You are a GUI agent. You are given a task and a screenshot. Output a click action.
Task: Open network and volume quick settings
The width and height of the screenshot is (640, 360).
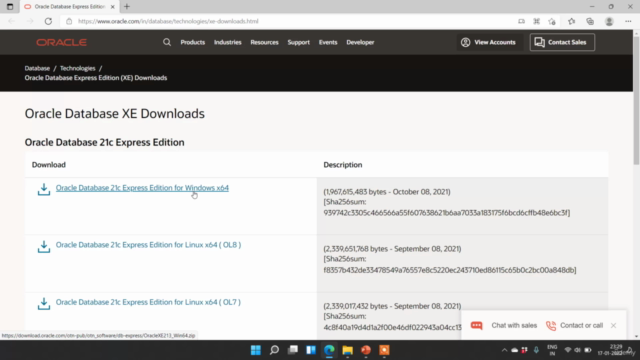pyautogui.click(x=578, y=350)
